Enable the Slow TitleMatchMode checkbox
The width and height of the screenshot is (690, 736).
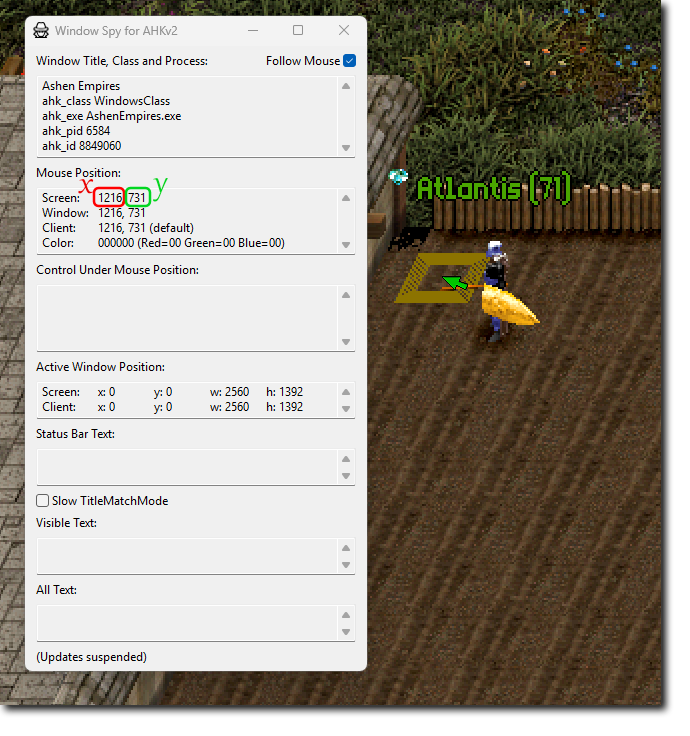[x=43, y=501]
